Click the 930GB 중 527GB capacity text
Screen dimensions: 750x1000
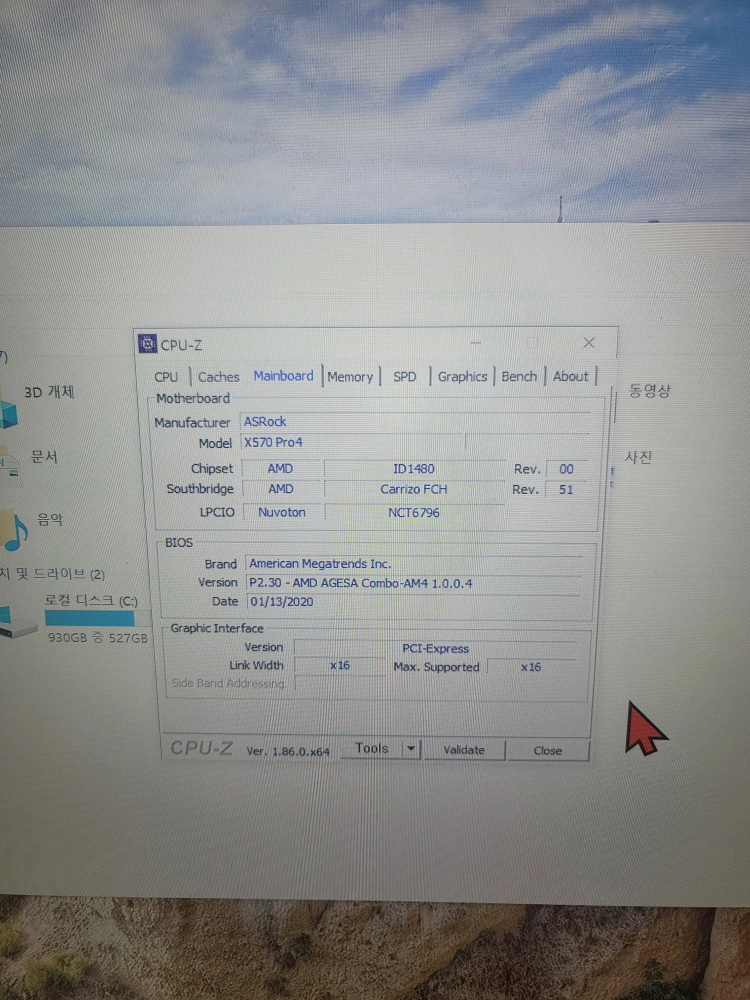(x=98, y=637)
